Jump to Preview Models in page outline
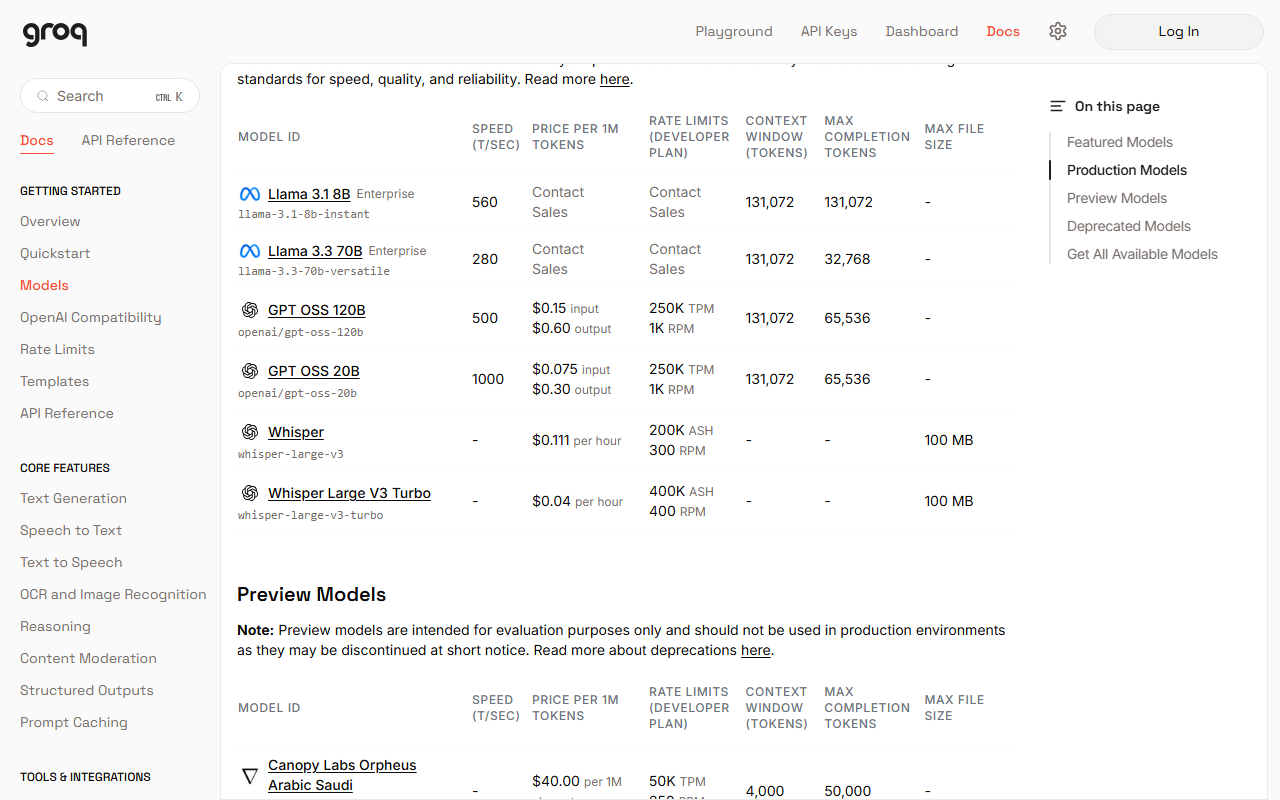Image resolution: width=1280 pixels, height=800 pixels. 1117,198
